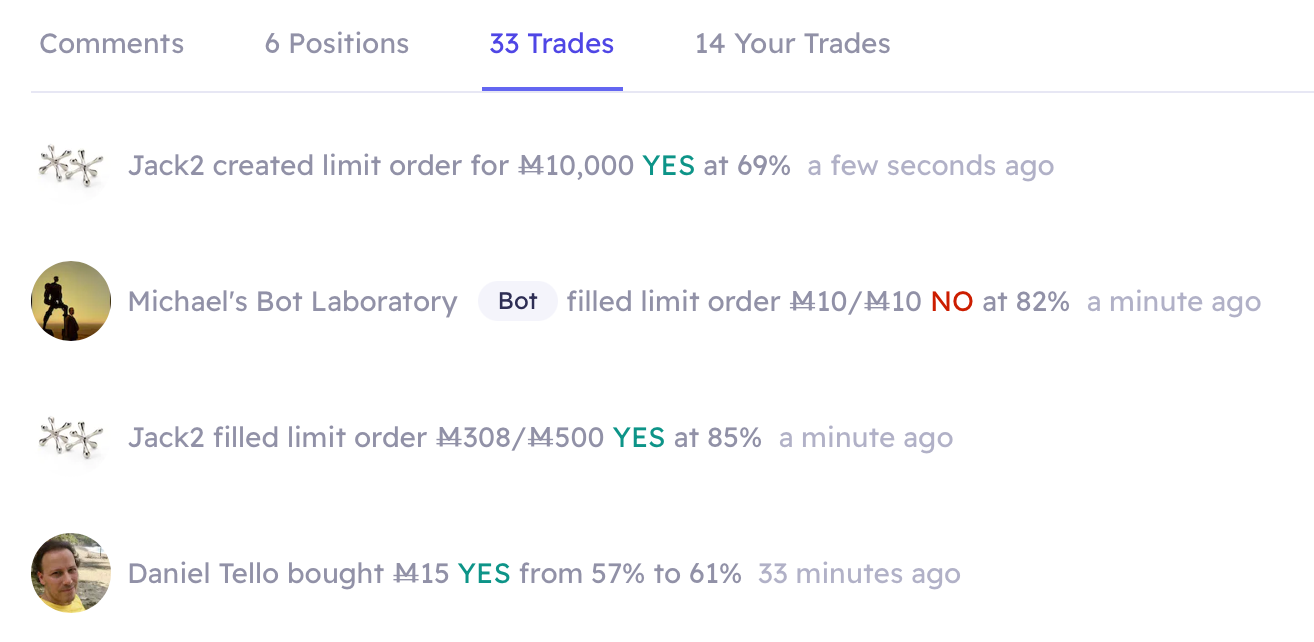Click the '33 minutes ago' timestamp
The image size is (1314, 642).
(859, 574)
